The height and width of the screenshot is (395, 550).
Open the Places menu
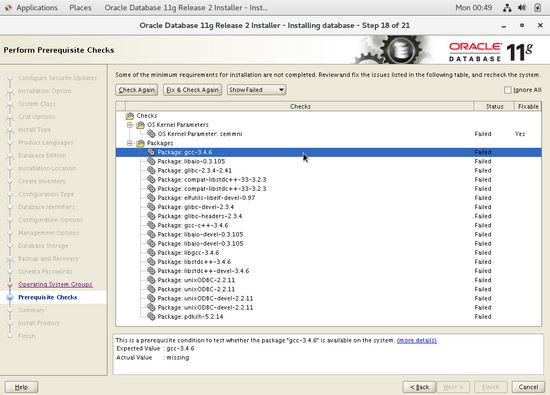pyautogui.click(x=80, y=8)
